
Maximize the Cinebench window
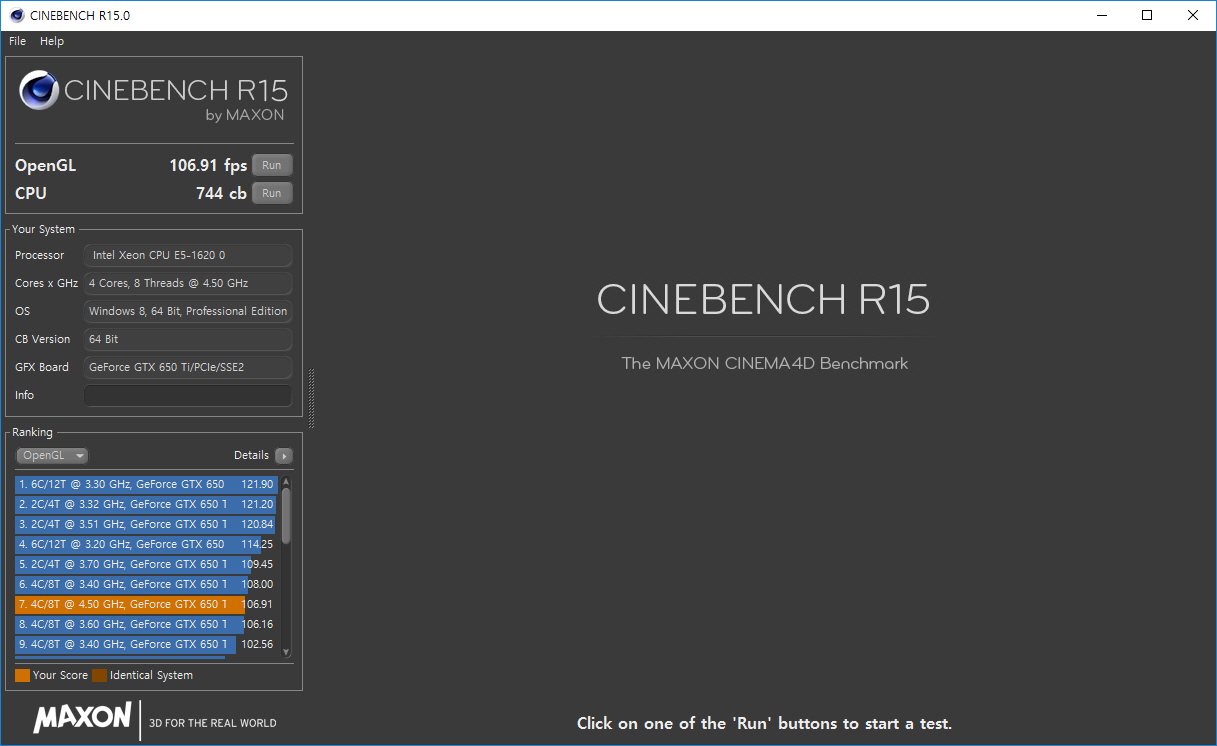pos(1147,15)
